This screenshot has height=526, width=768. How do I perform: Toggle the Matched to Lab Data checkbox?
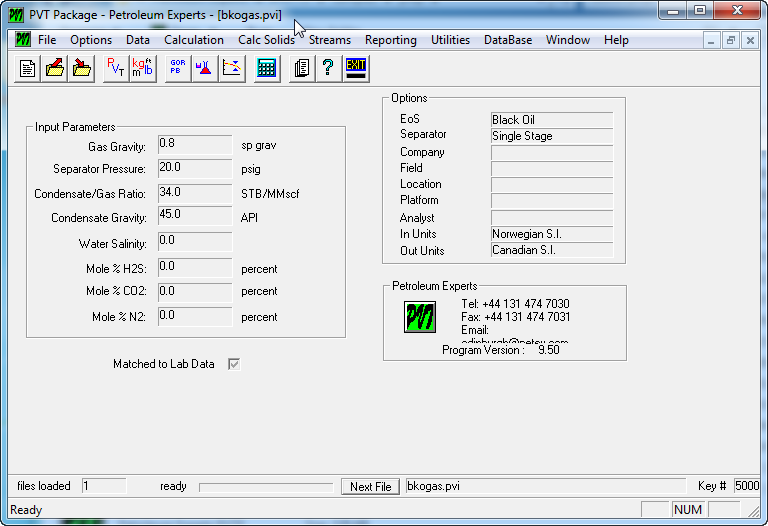tap(234, 364)
